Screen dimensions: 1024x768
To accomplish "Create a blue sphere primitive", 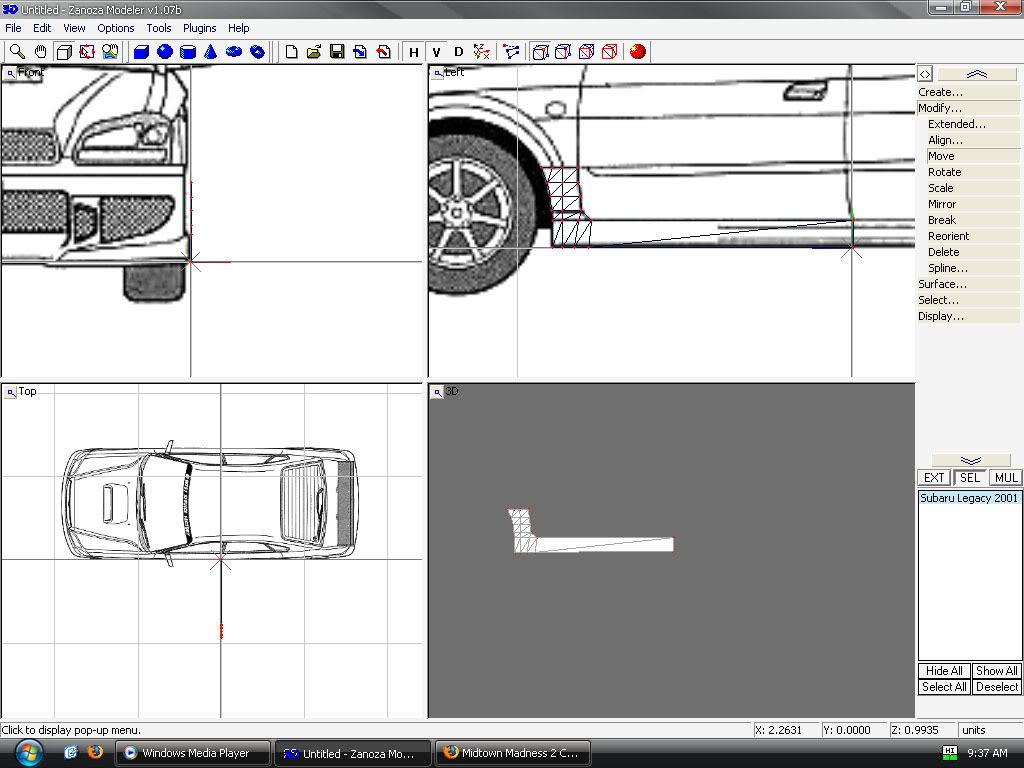I will [x=165, y=52].
